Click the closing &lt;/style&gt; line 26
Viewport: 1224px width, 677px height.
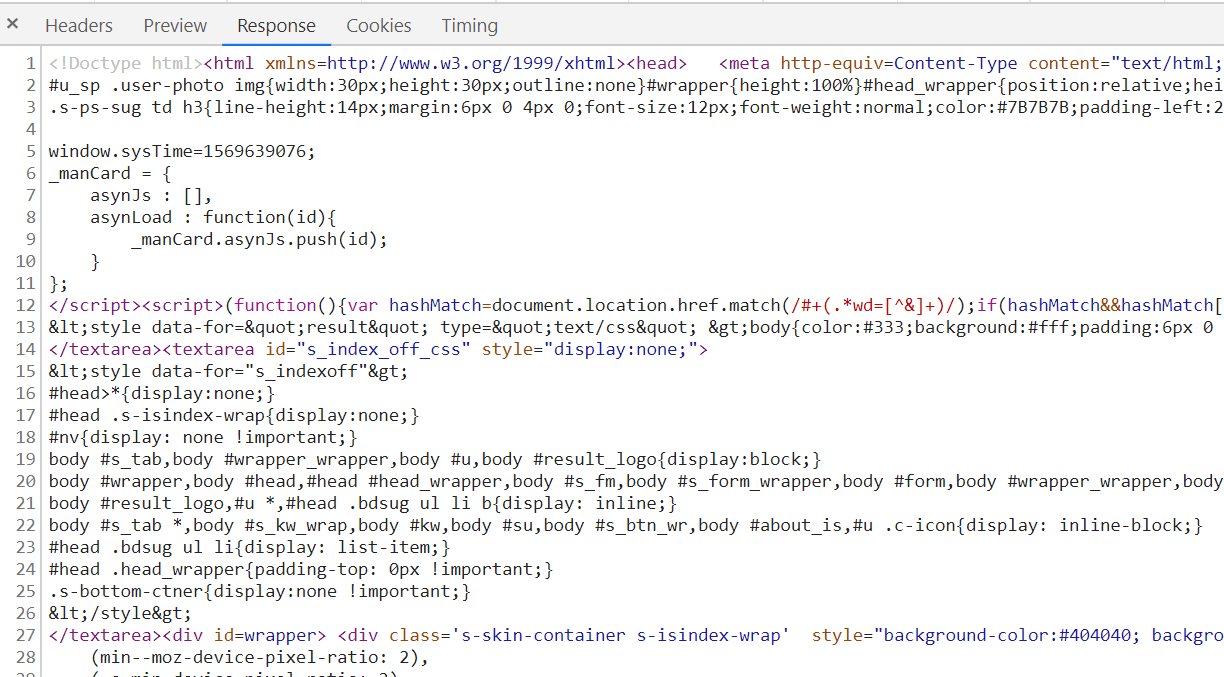(120, 613)
